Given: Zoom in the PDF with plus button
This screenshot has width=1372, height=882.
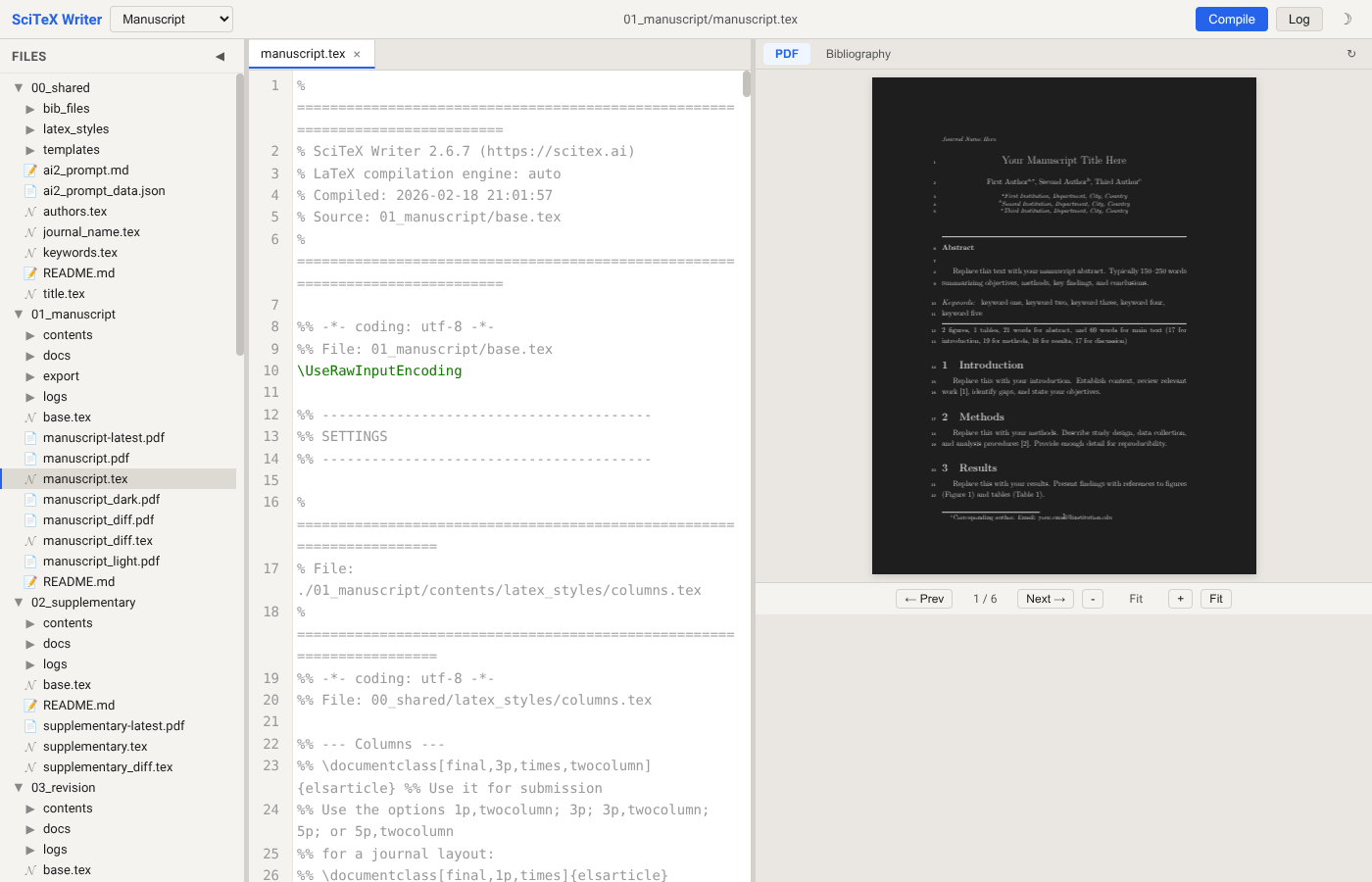Looking at the screenshot, I should coord(1180,599).
